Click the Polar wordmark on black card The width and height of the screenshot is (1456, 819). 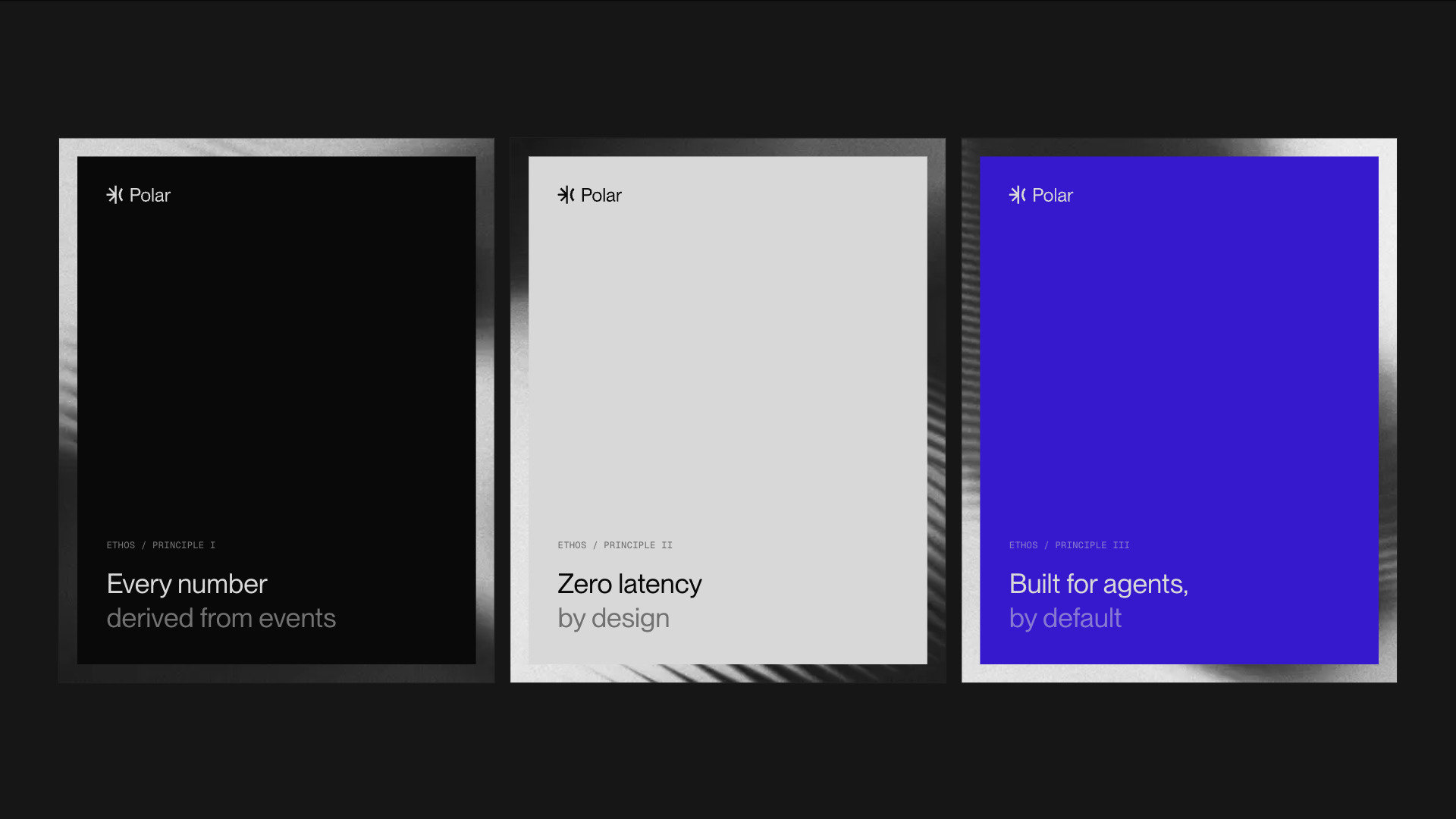(x=150, y=195)
